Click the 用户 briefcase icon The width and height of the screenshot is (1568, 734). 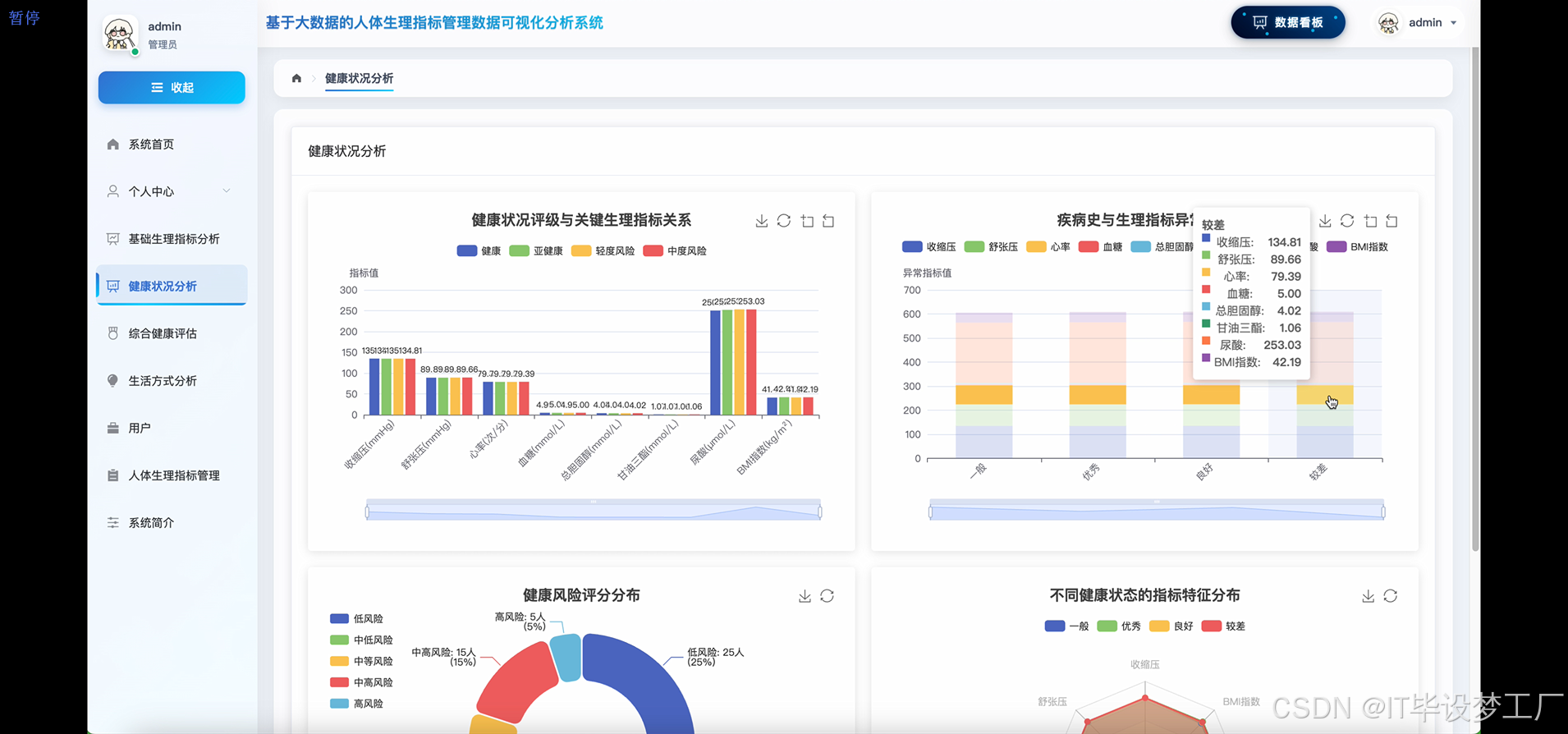tap(113, 428)
